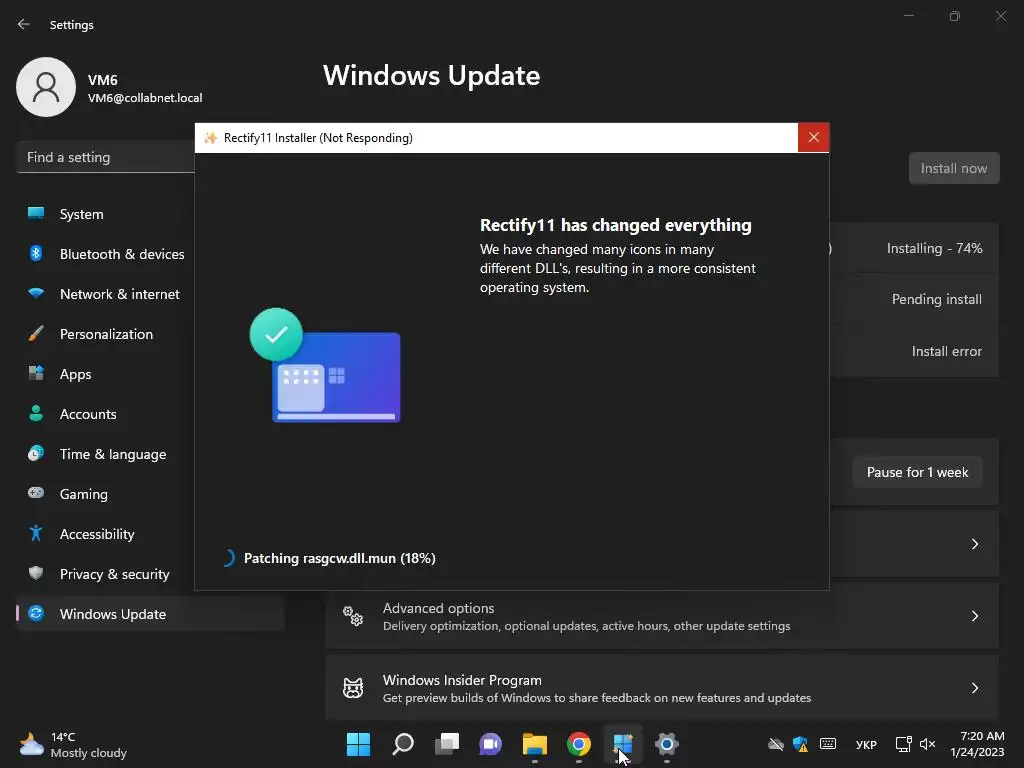
Task: Click the Install error status
Action: (x=946, y=351)
